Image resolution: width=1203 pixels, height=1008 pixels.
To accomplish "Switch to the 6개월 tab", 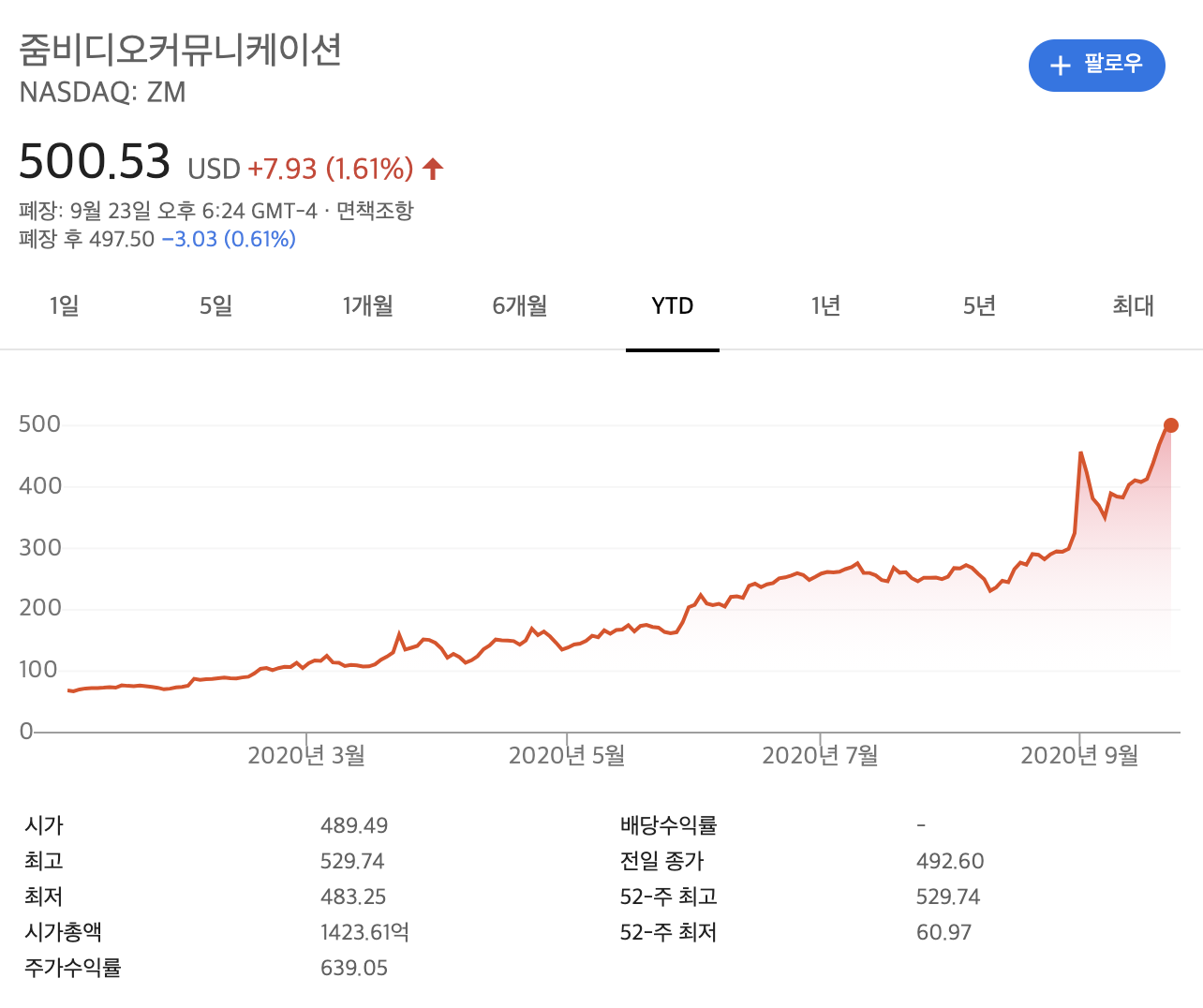I will point(520,306).
